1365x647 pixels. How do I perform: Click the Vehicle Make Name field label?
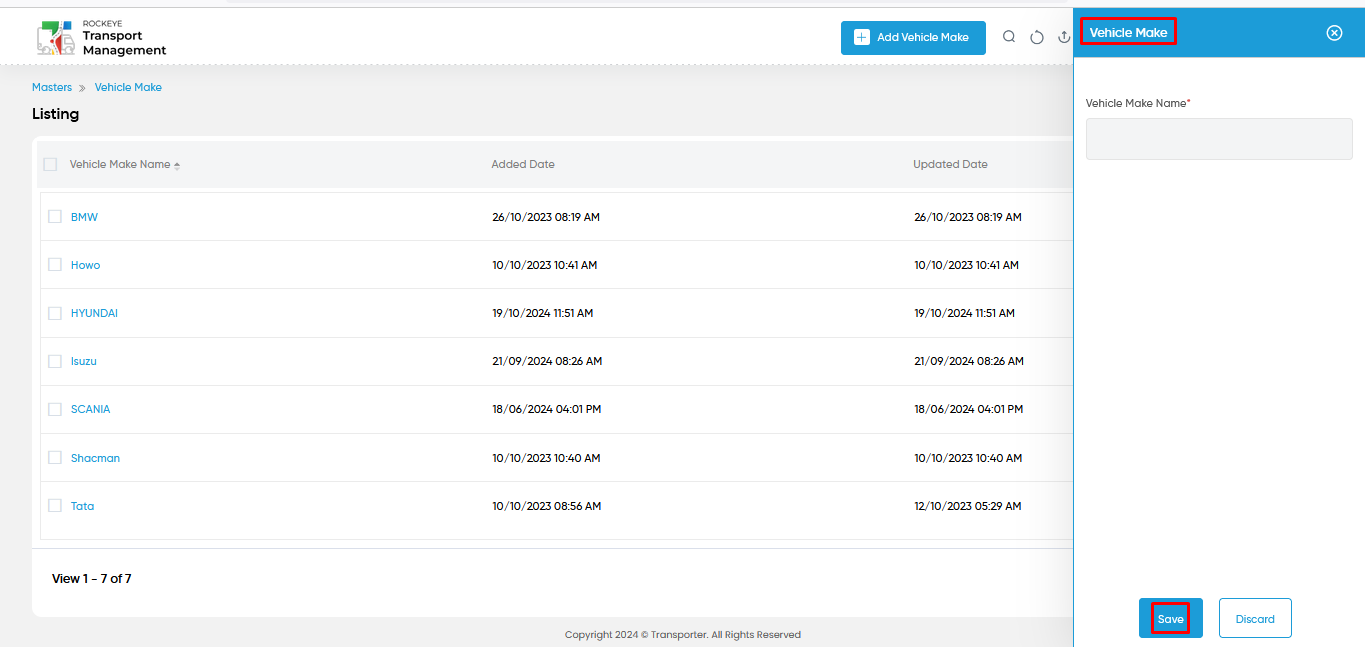[x=1138, y=103]
